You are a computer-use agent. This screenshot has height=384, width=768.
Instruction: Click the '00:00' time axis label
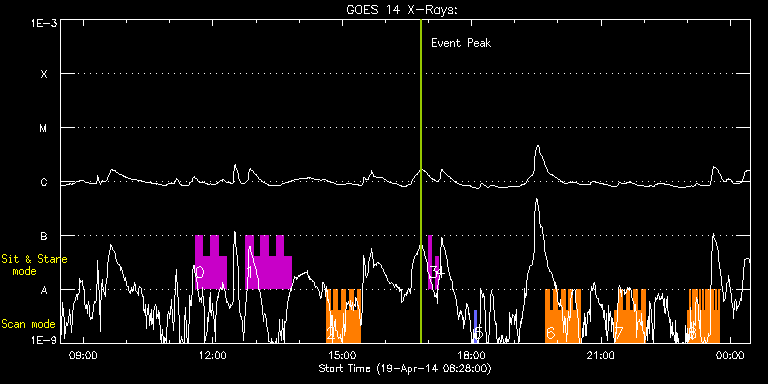730,356
